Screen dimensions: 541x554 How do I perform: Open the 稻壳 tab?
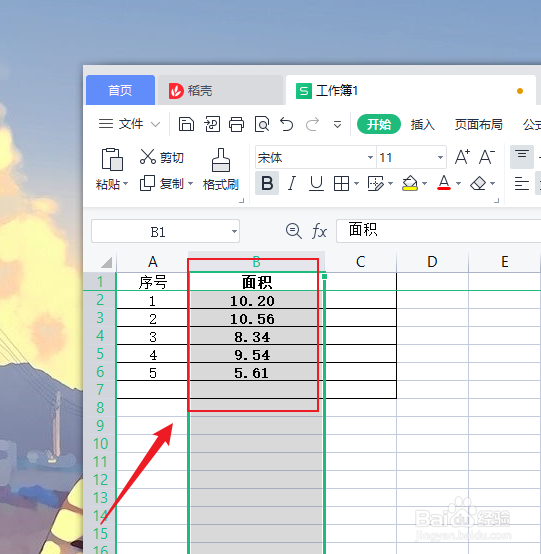click(220, 90)
